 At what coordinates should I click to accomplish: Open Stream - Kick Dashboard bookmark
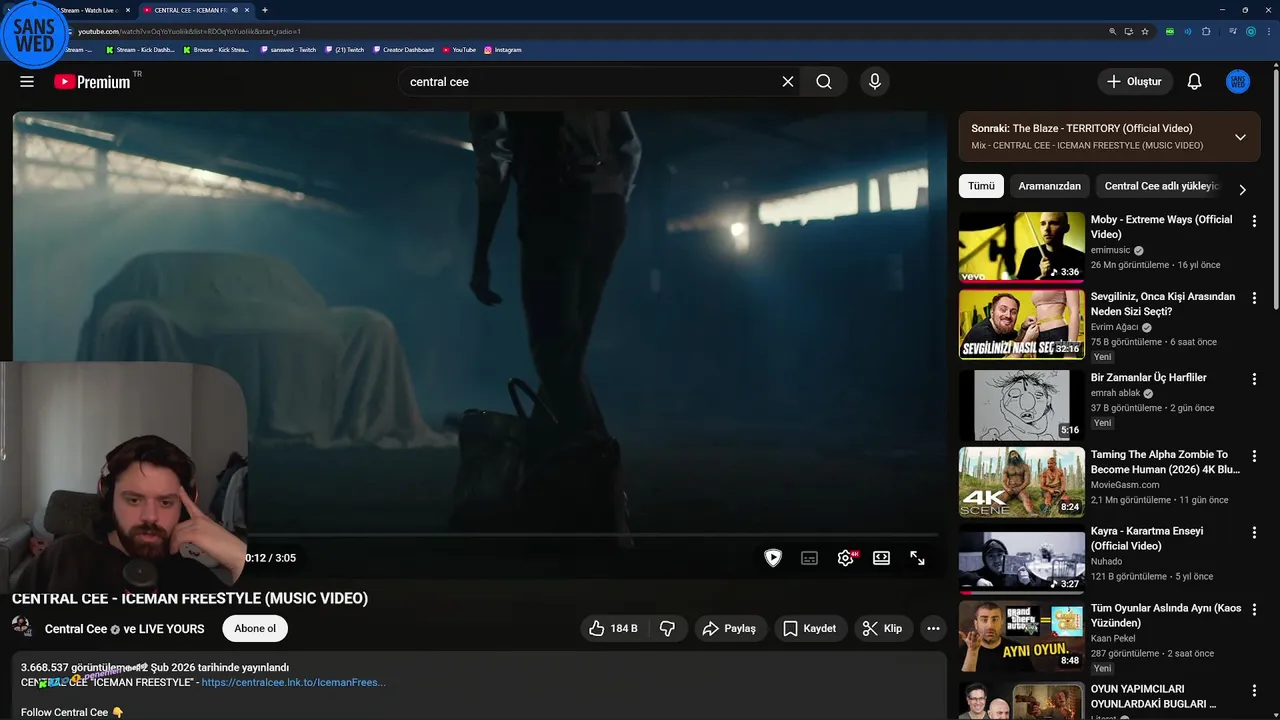click(x=141, y=50)
